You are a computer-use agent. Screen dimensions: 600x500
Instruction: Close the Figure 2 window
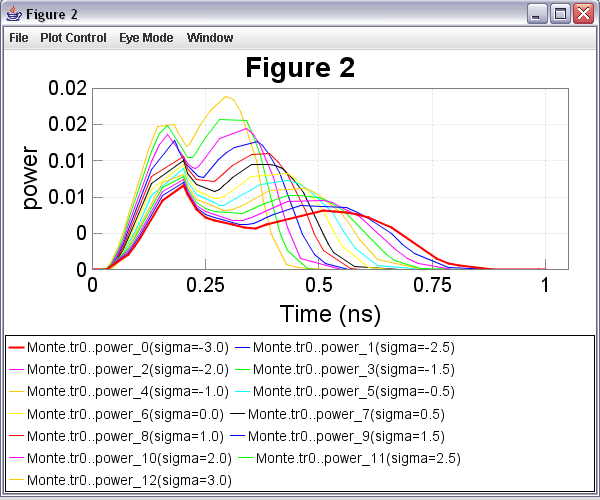(x=582, y=14)
